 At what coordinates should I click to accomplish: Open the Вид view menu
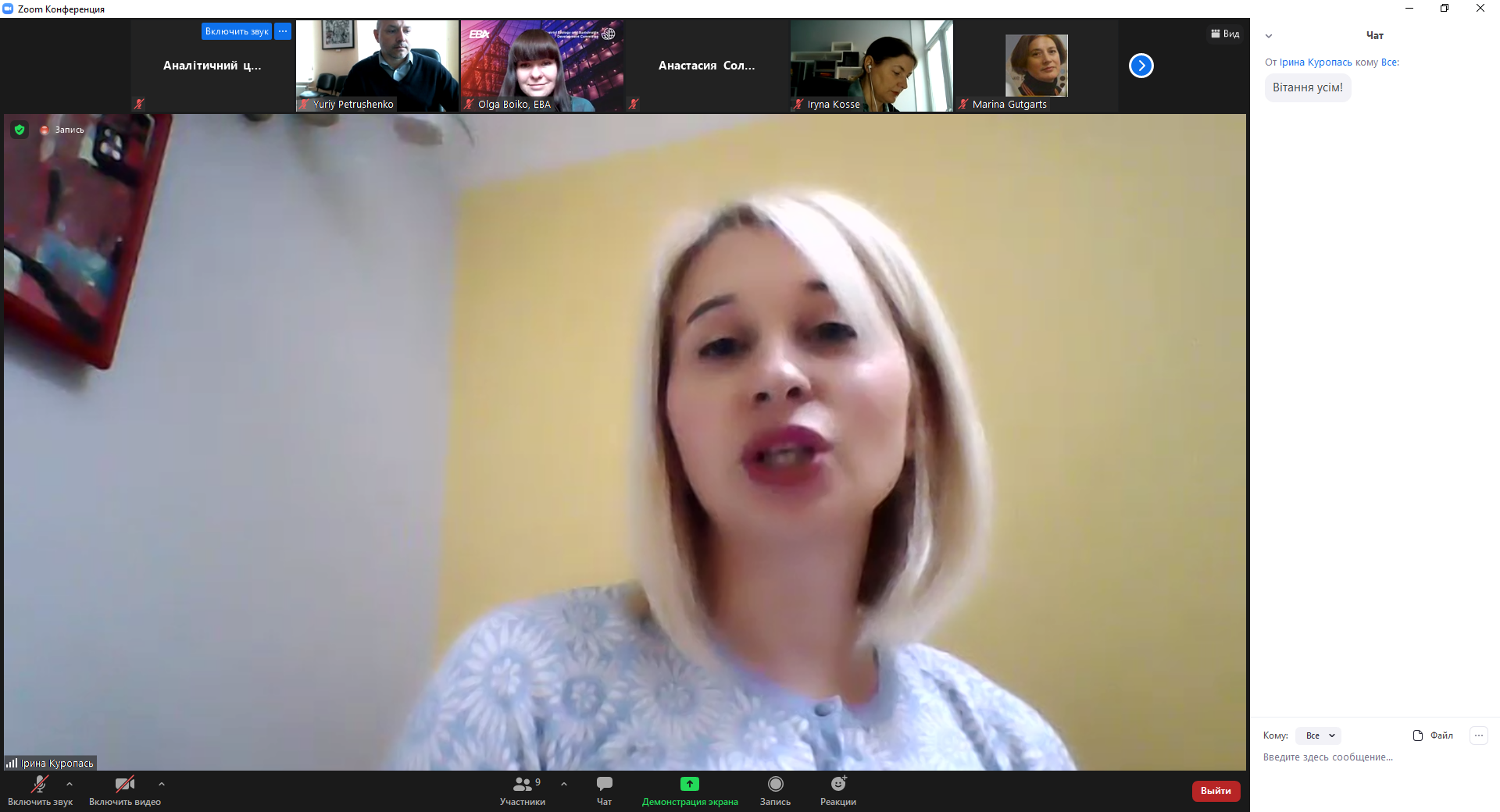tap(1225, 34)
